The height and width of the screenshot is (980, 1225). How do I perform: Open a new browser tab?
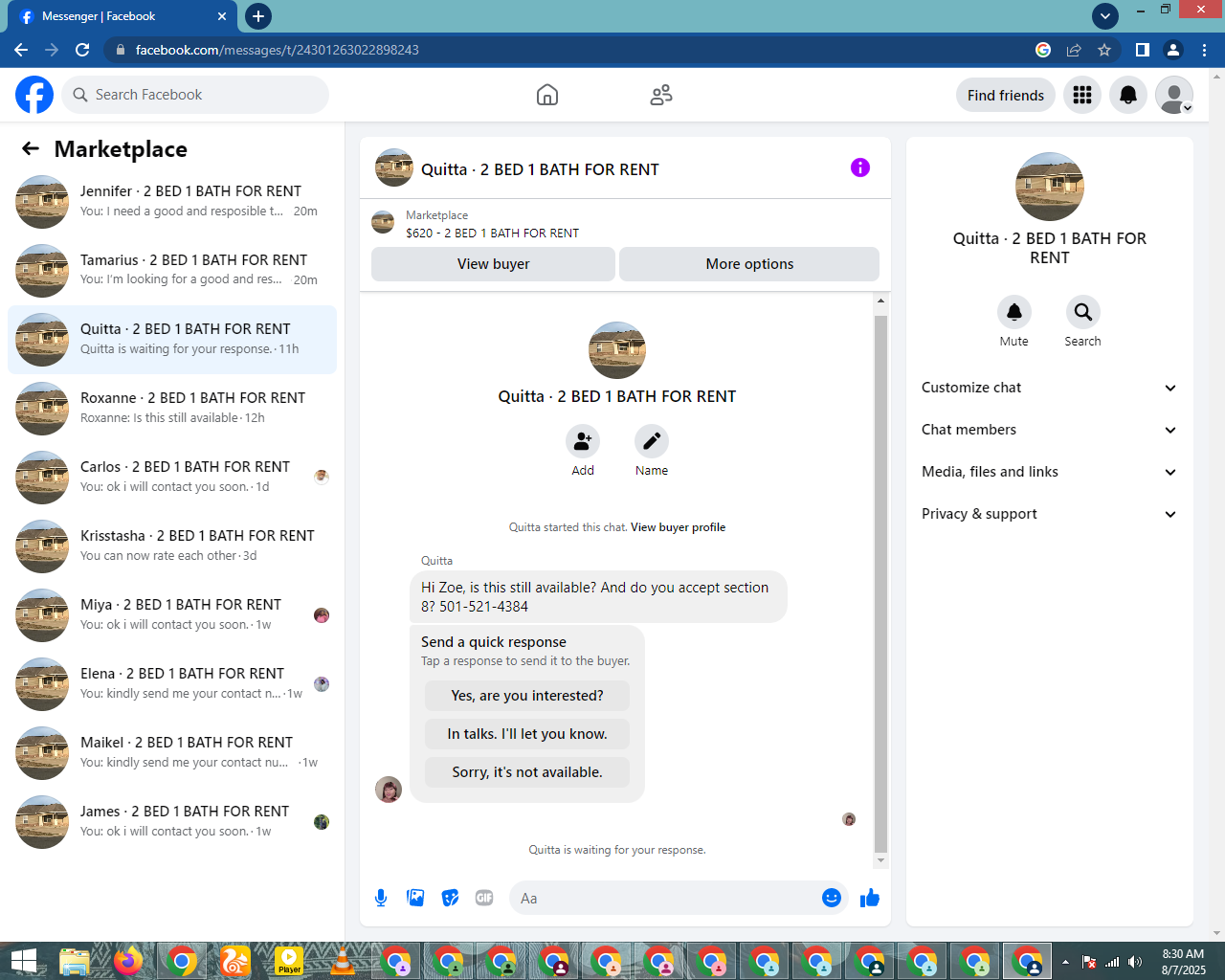click(257, 16)
